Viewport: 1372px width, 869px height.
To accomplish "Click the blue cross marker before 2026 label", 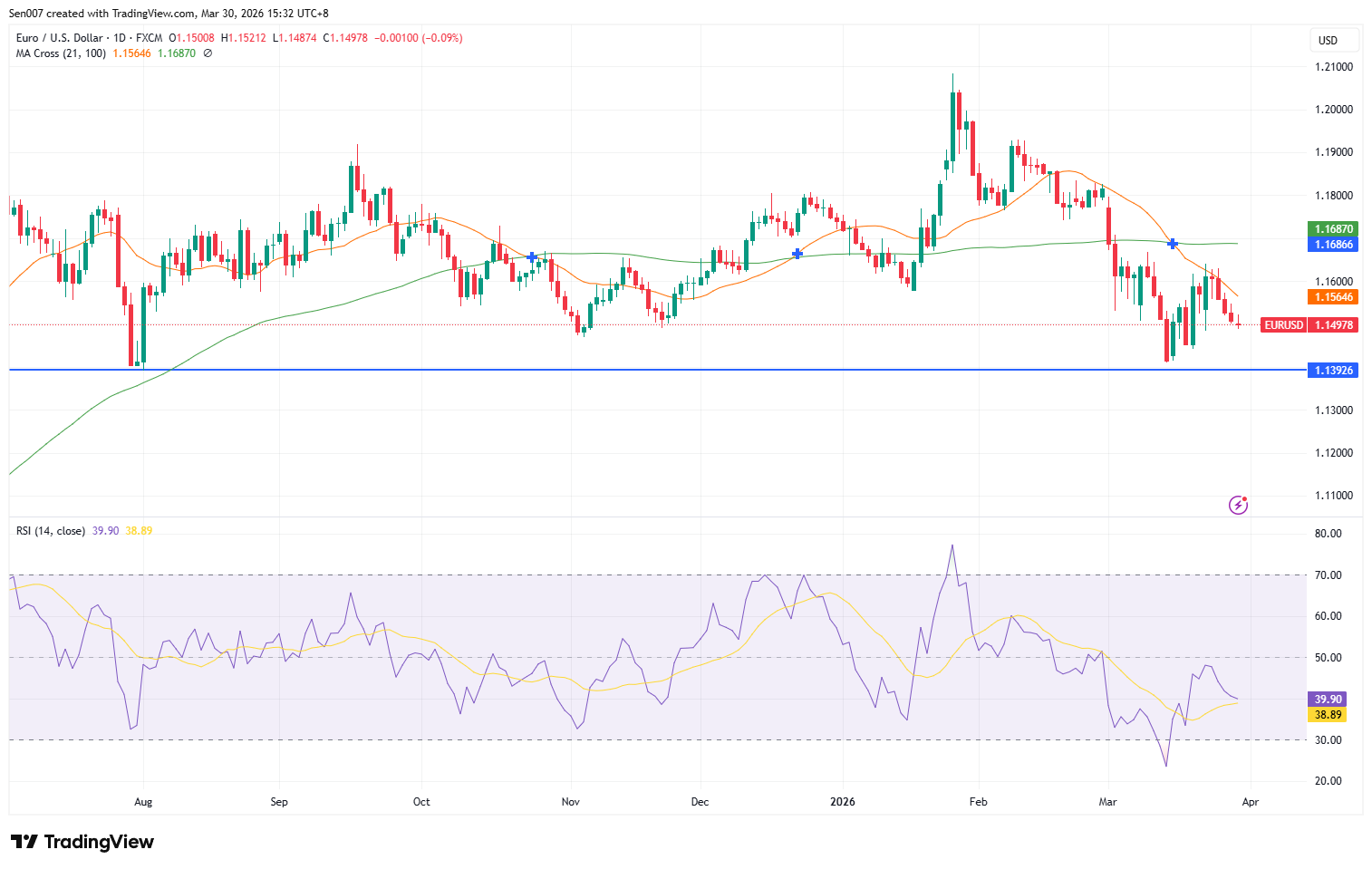I will point(797,255).
